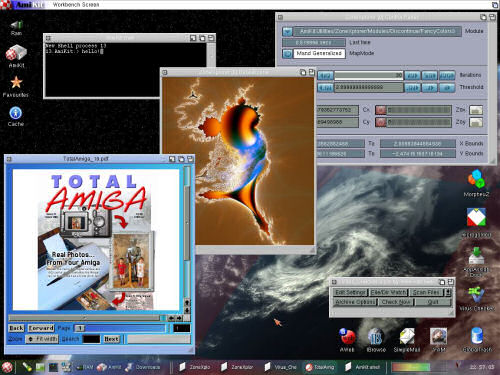Click the Forward button in PDF viewer
Viewport: 500px width, 375px height.
point(41,328)
